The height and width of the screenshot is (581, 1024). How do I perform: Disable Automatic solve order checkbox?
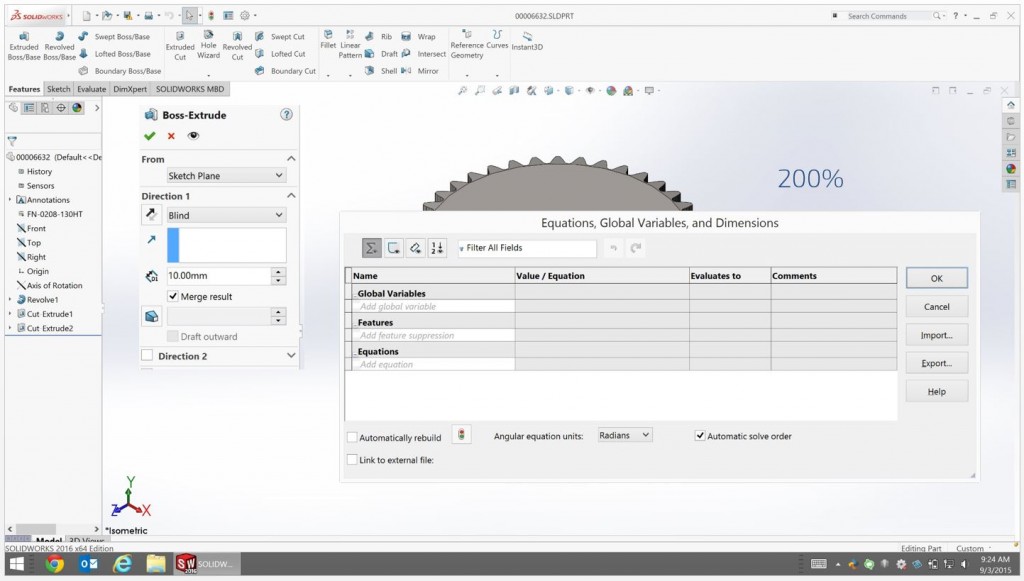(700, 436)
